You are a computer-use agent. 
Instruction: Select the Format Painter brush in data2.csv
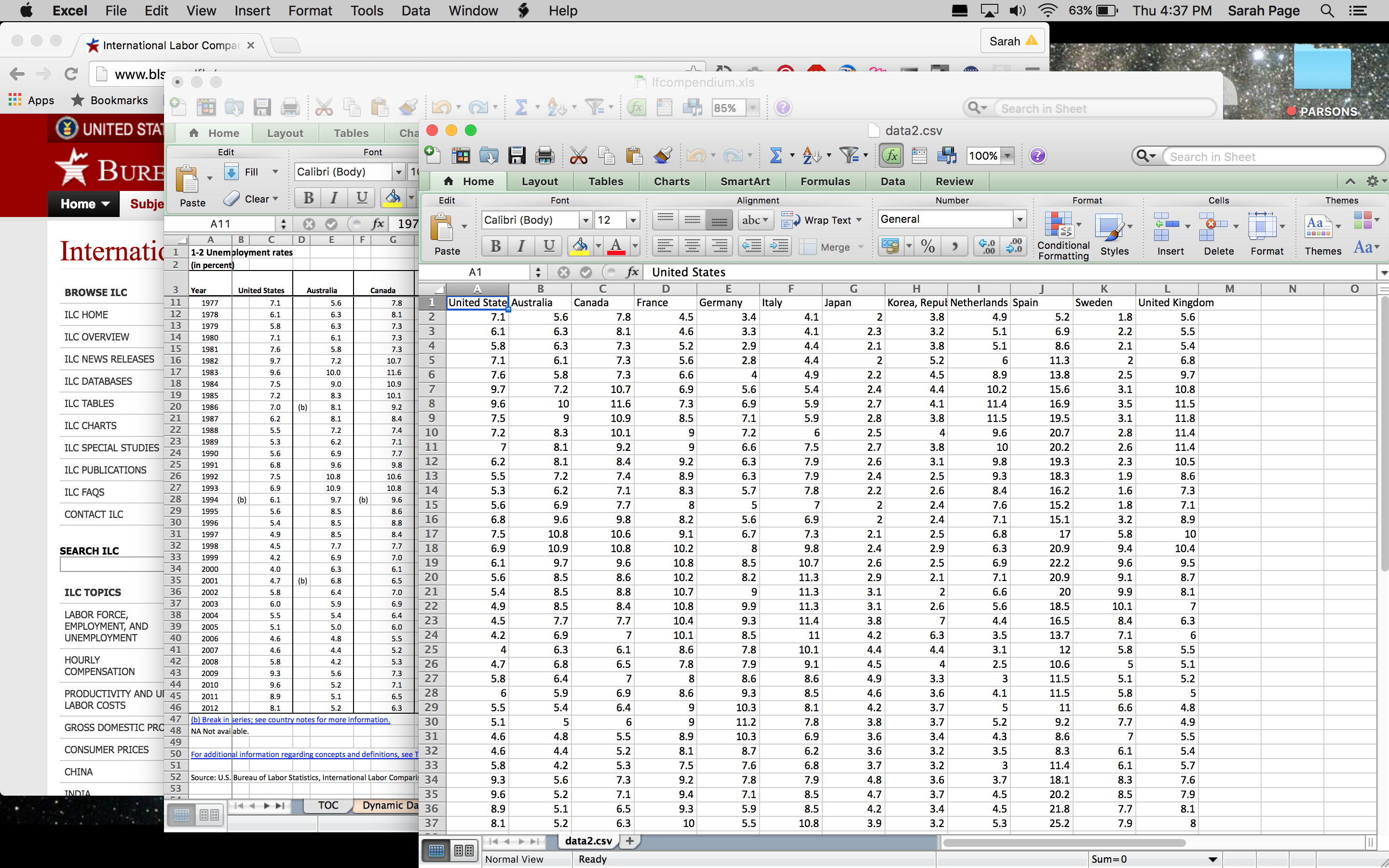662,155
